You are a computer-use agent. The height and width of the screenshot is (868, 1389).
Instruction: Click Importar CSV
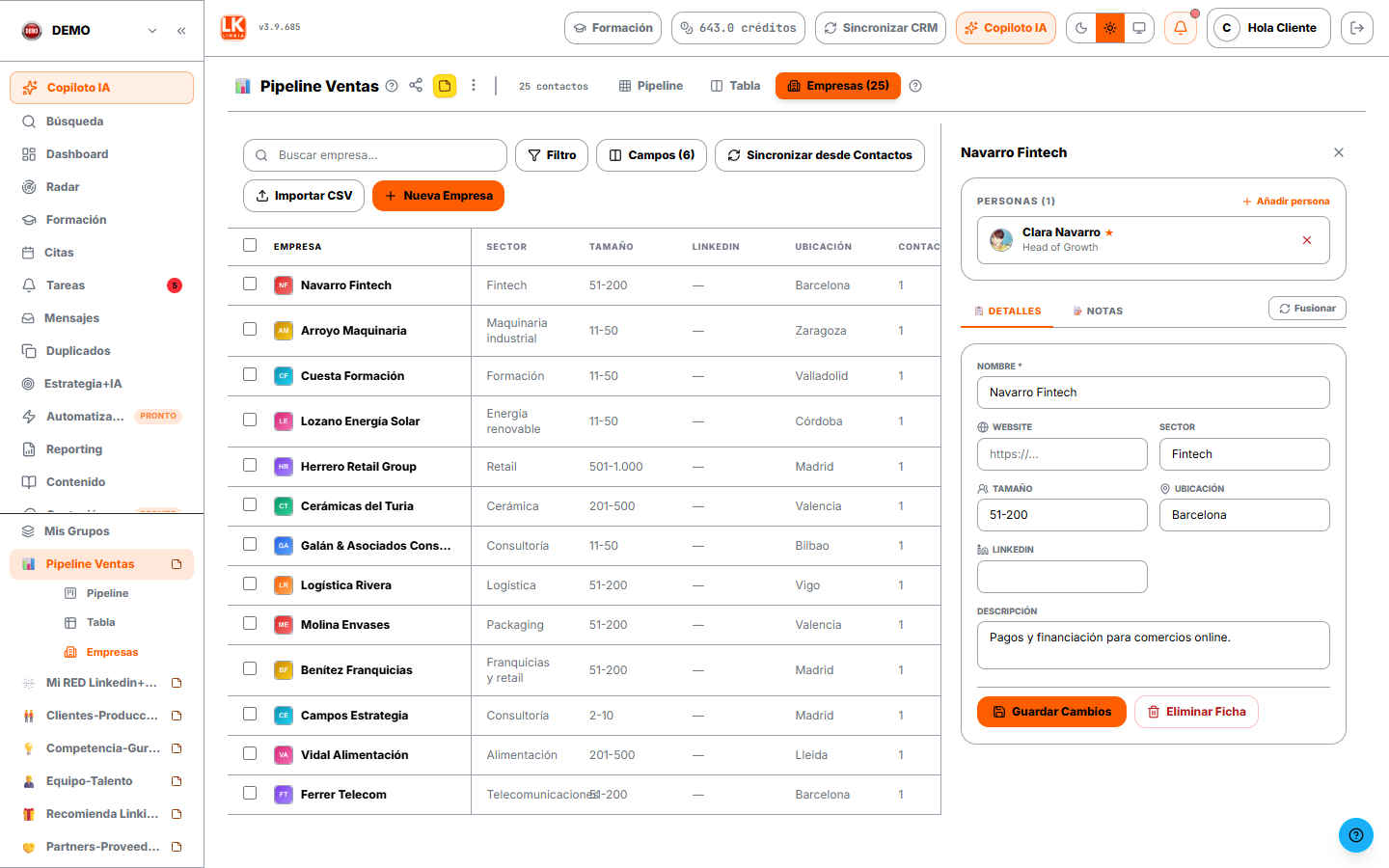[304, 196]
